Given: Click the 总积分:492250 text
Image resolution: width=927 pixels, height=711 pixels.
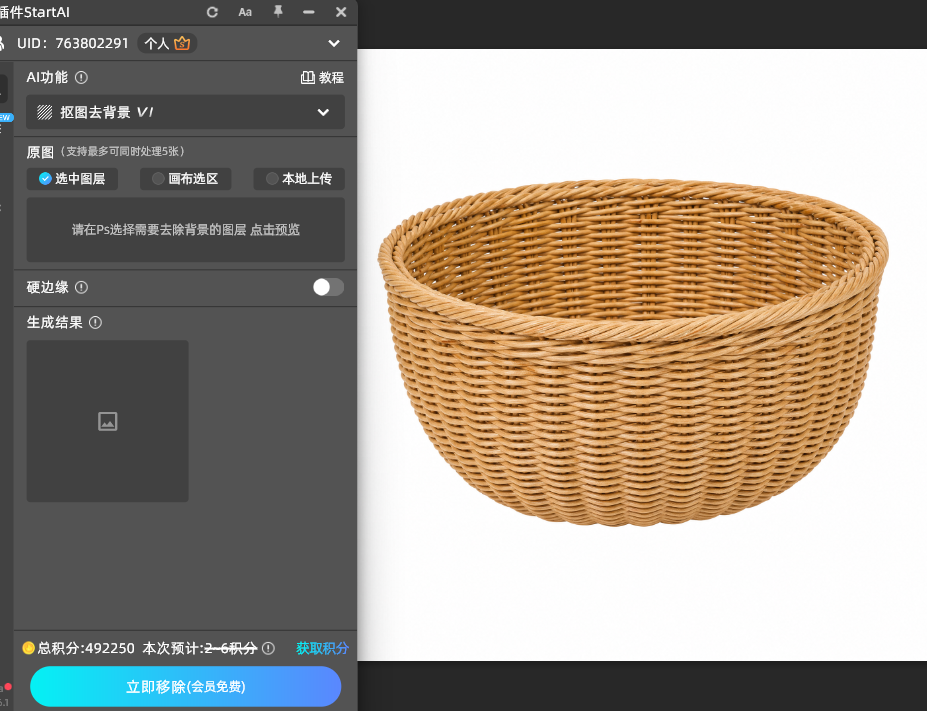Looking at the screenshot, I should (x=86, y=648).
